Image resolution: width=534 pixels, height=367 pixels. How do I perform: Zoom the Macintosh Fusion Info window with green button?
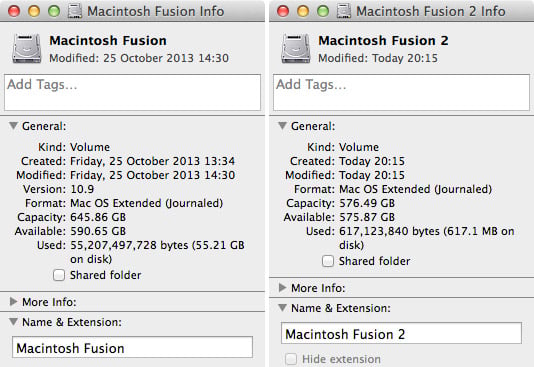[54, 11]
